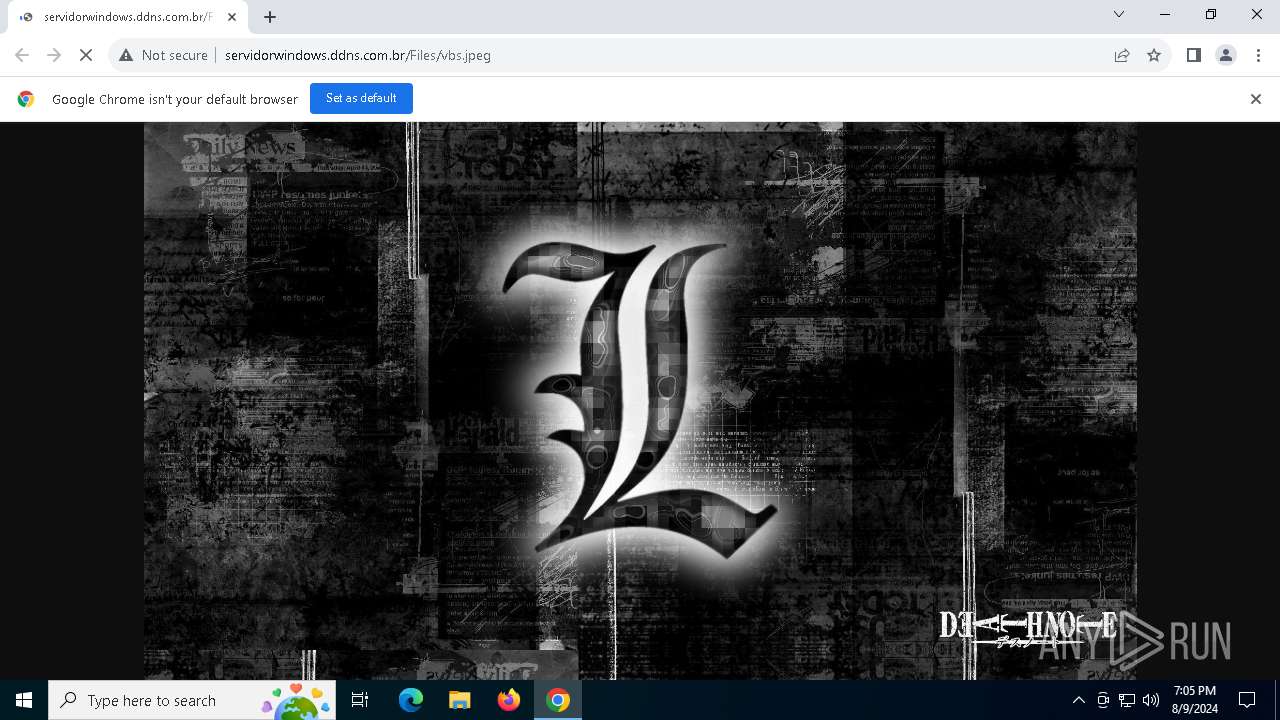Screen dimensions: 1280x720
Task: View the Not secure site information
Action: click(x=163, y=55)
